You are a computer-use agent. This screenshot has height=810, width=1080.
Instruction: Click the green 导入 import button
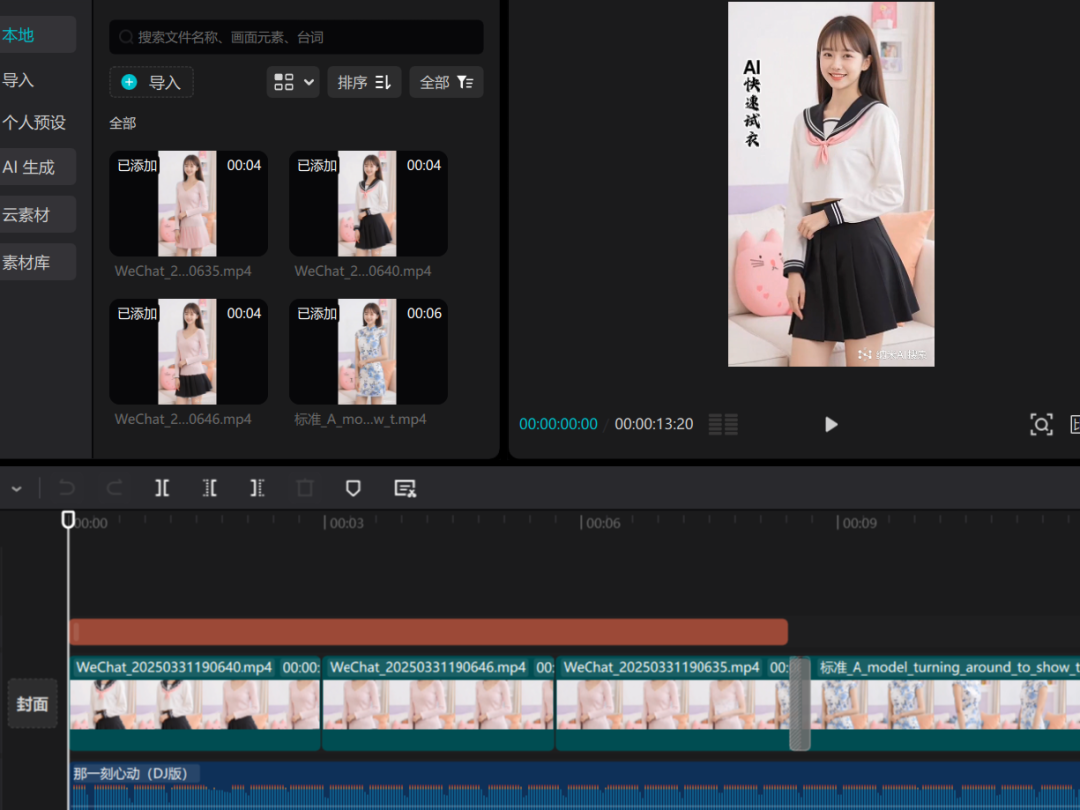(x=151, y=82)
